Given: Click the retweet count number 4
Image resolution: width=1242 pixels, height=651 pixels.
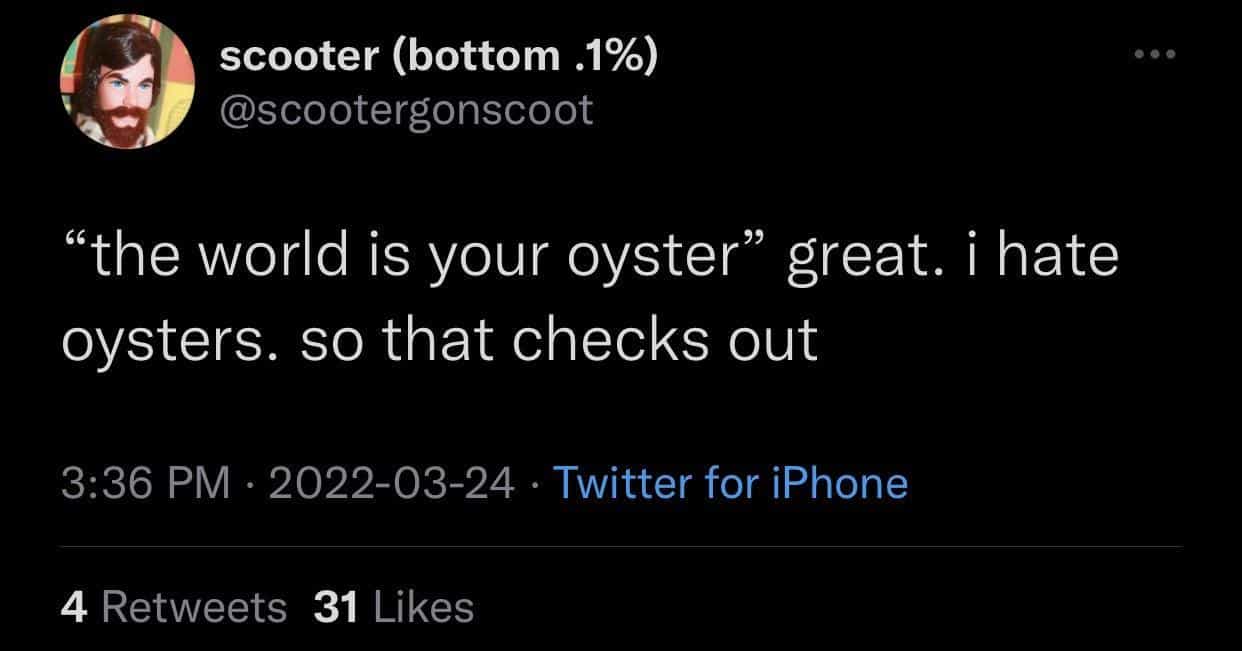Looking at the screenshot, I should [72, 606].
